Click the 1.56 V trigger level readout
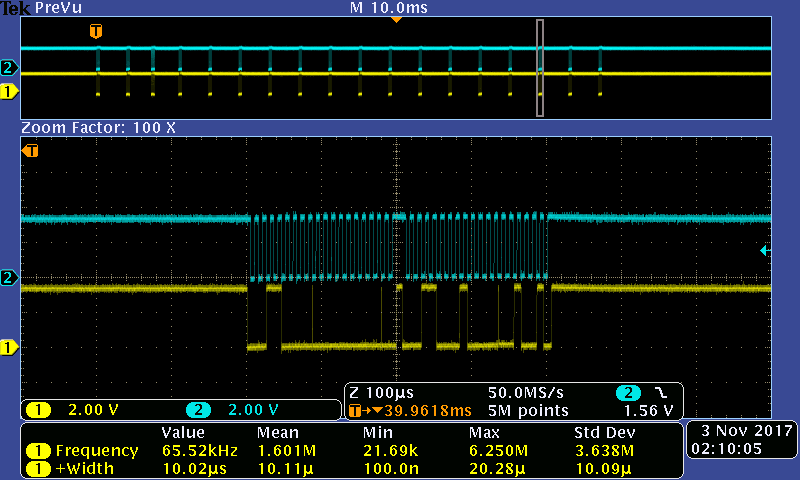The width and height of the screenshot is (800, 480). point(648,411)
